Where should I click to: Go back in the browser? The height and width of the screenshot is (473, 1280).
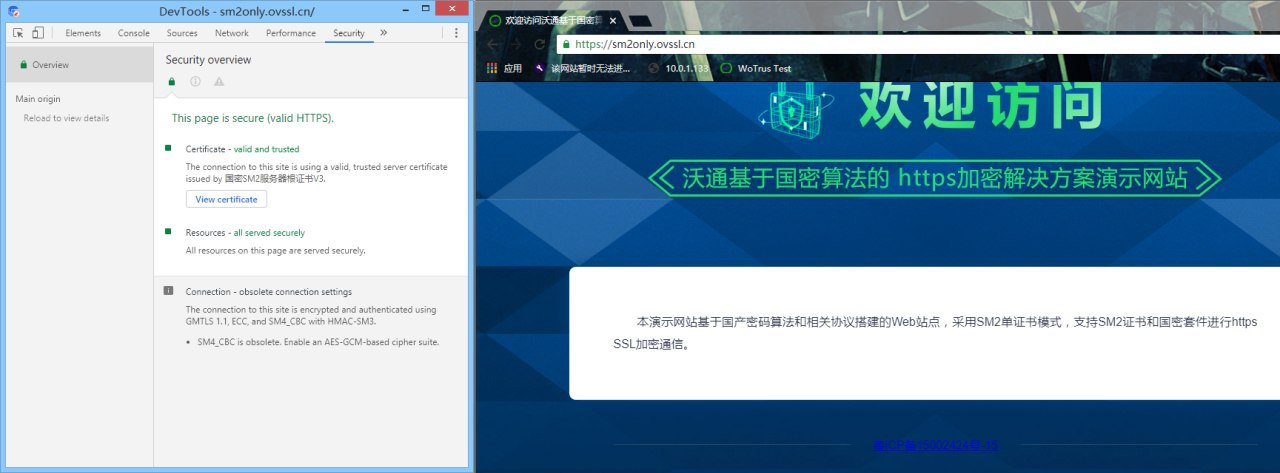click(x=493, y=44)
